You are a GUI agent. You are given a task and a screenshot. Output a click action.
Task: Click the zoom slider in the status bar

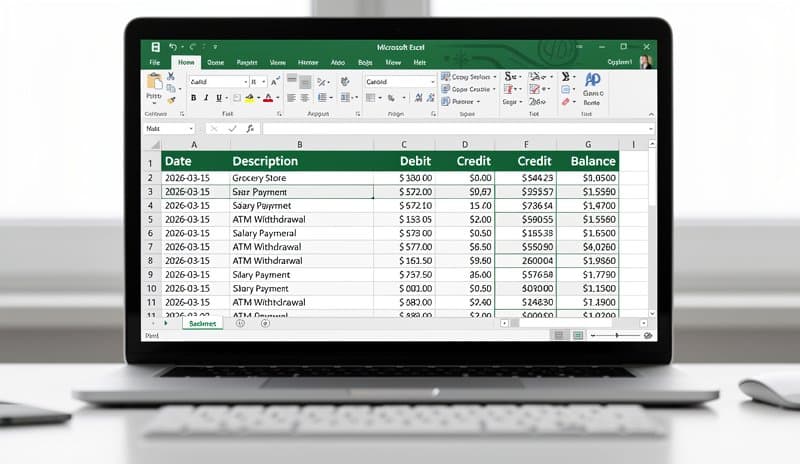(x=616, y=335)
